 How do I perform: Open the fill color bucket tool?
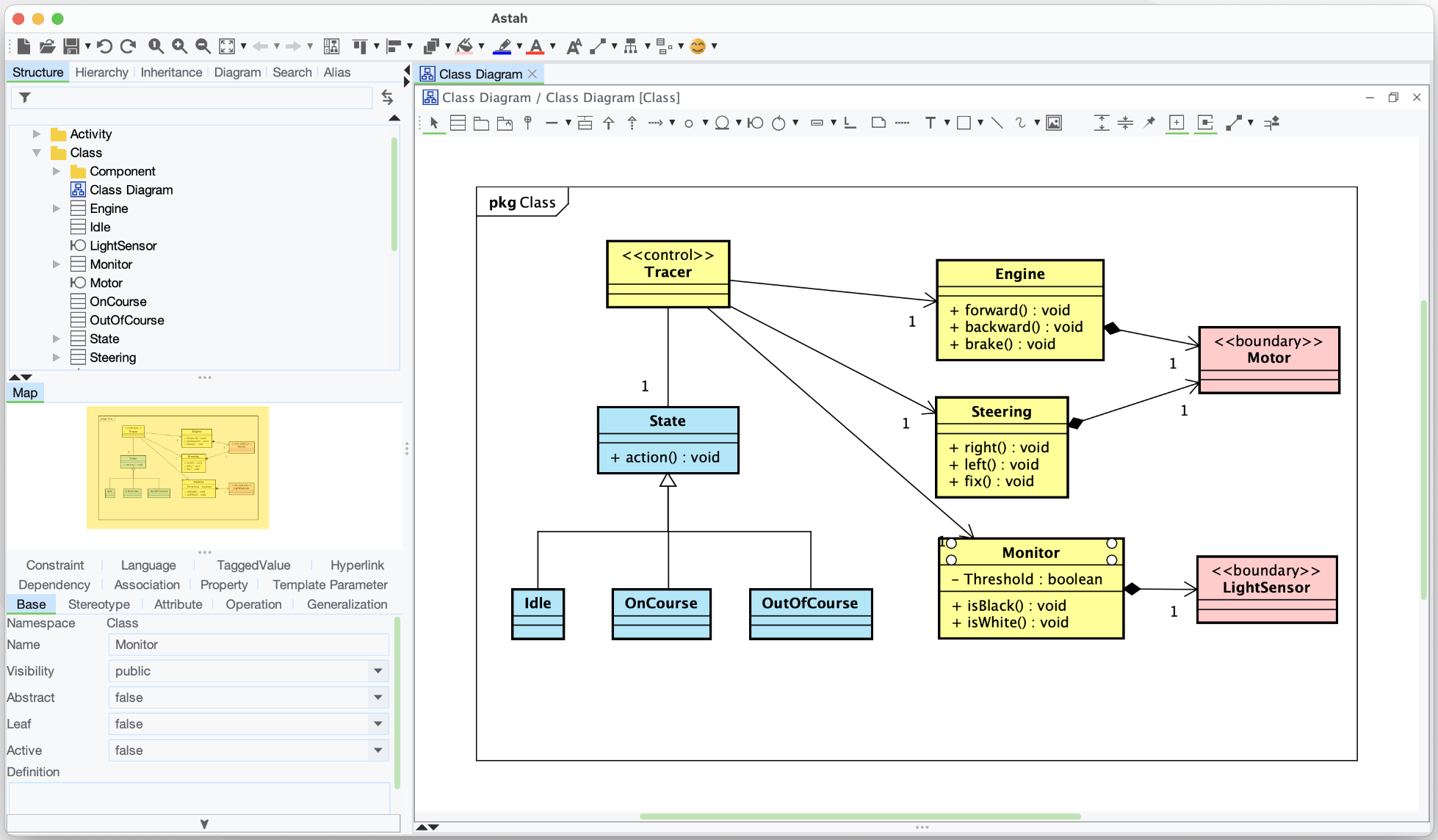(x=465, y=46)
